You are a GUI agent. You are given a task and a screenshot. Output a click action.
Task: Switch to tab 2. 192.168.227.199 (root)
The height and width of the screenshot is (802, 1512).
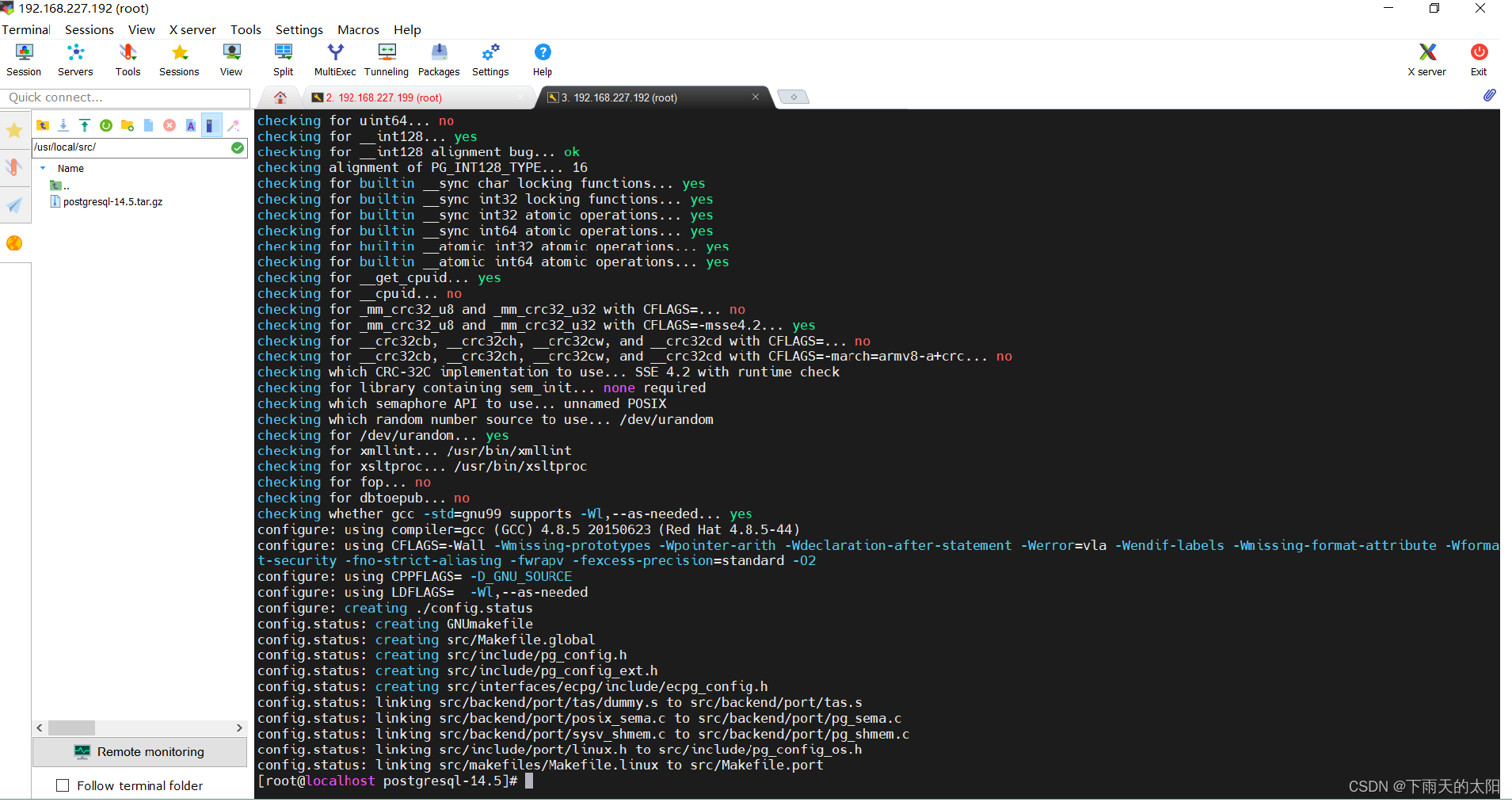tap(383, 97)
